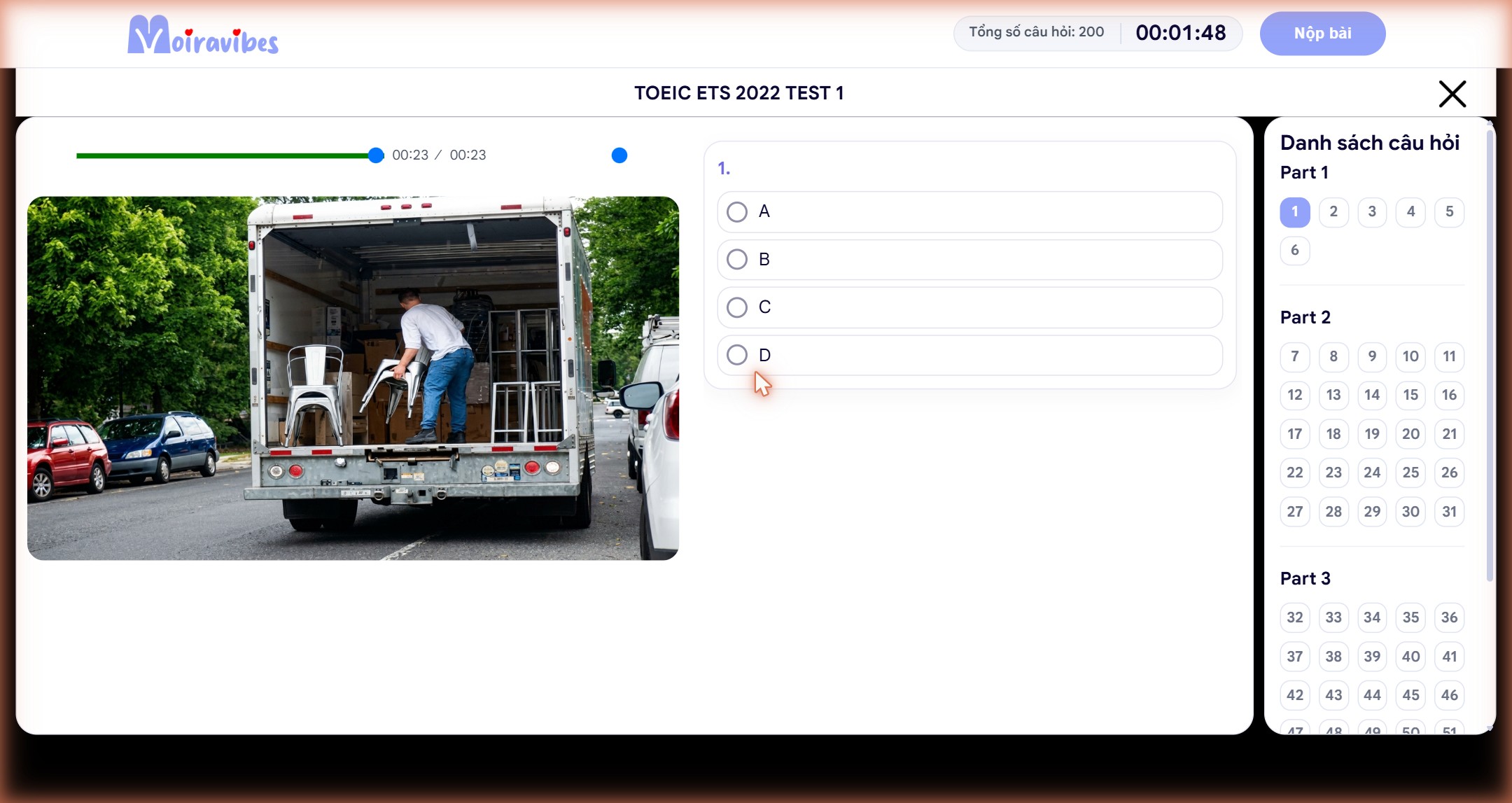The width and height of the screenshot is (1512, 803).
Task: Select answer option A
Action: tap(969, 211)
